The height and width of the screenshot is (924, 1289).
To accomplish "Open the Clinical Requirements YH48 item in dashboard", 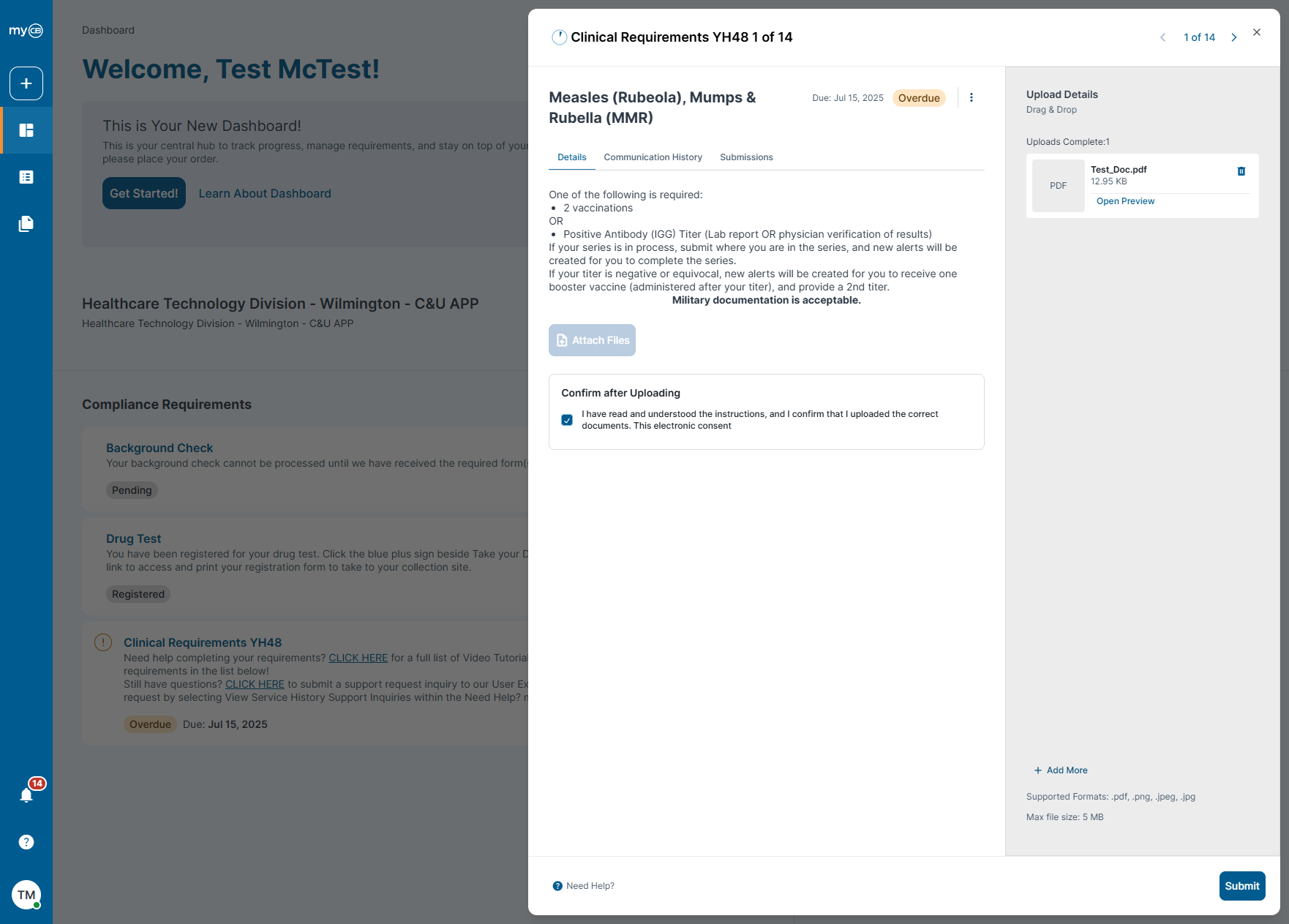I will point(203,642).
